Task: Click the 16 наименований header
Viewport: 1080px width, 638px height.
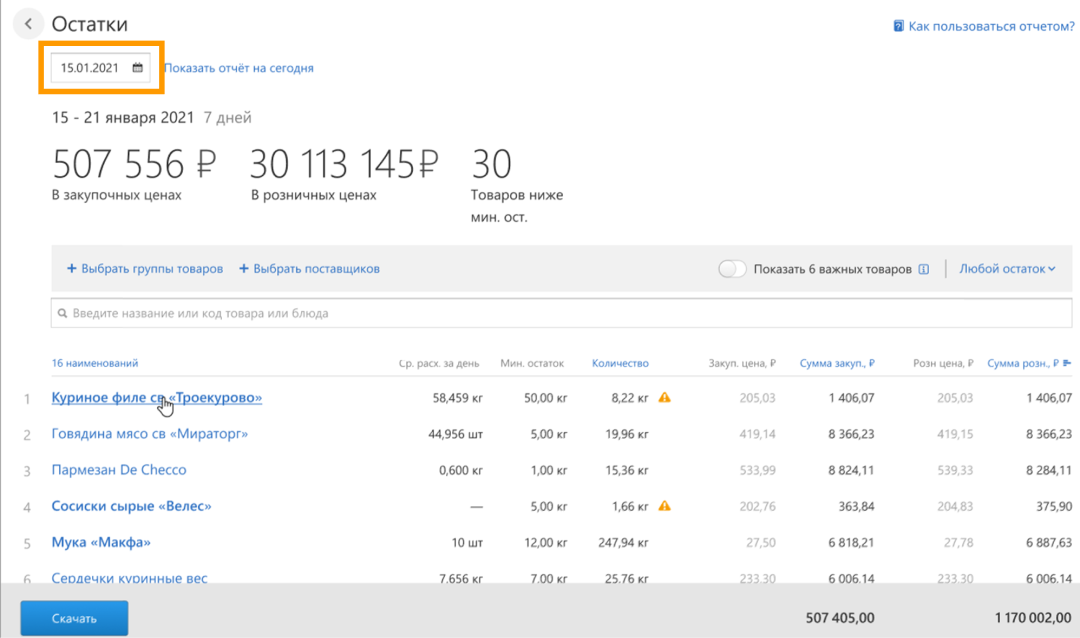Action: [x=95, y=363]
